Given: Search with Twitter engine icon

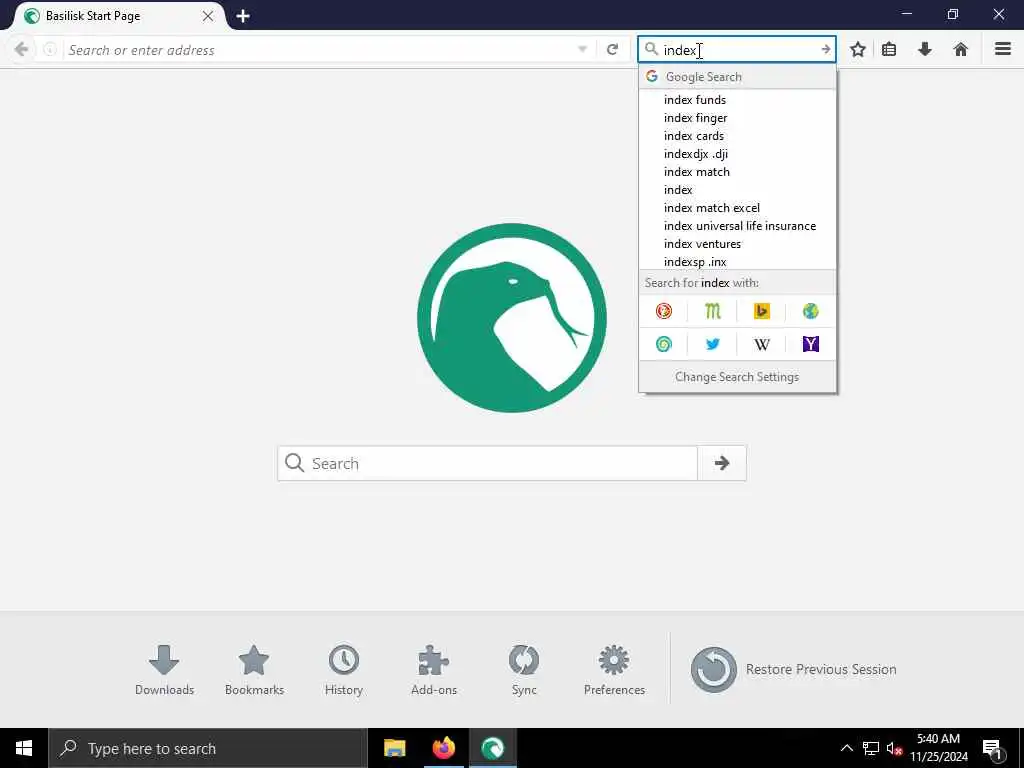Looking at the screenshot, I should click(712, 344).
